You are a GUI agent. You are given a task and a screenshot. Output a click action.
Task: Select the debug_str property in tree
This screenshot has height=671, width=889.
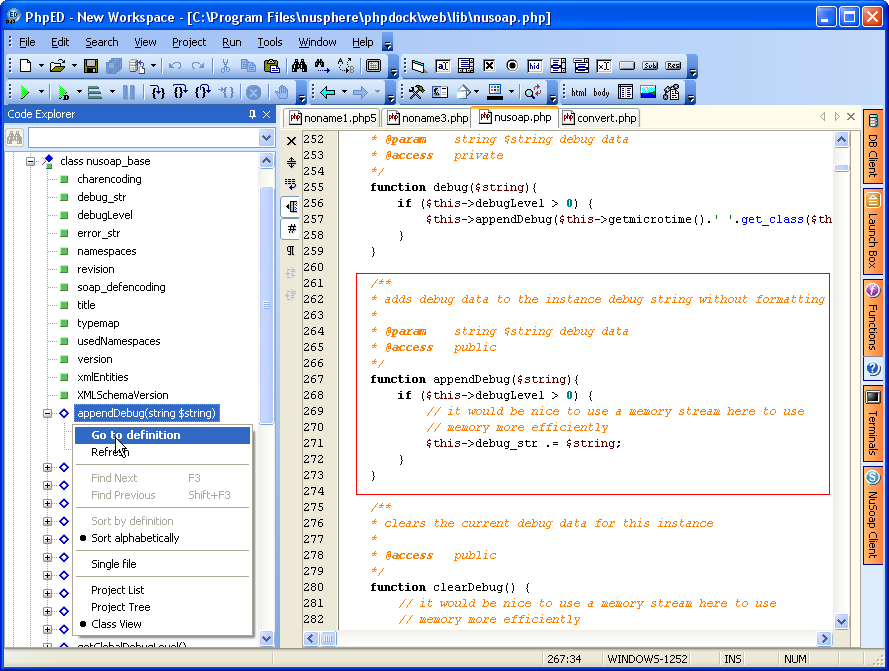click(x=101, y=197)
